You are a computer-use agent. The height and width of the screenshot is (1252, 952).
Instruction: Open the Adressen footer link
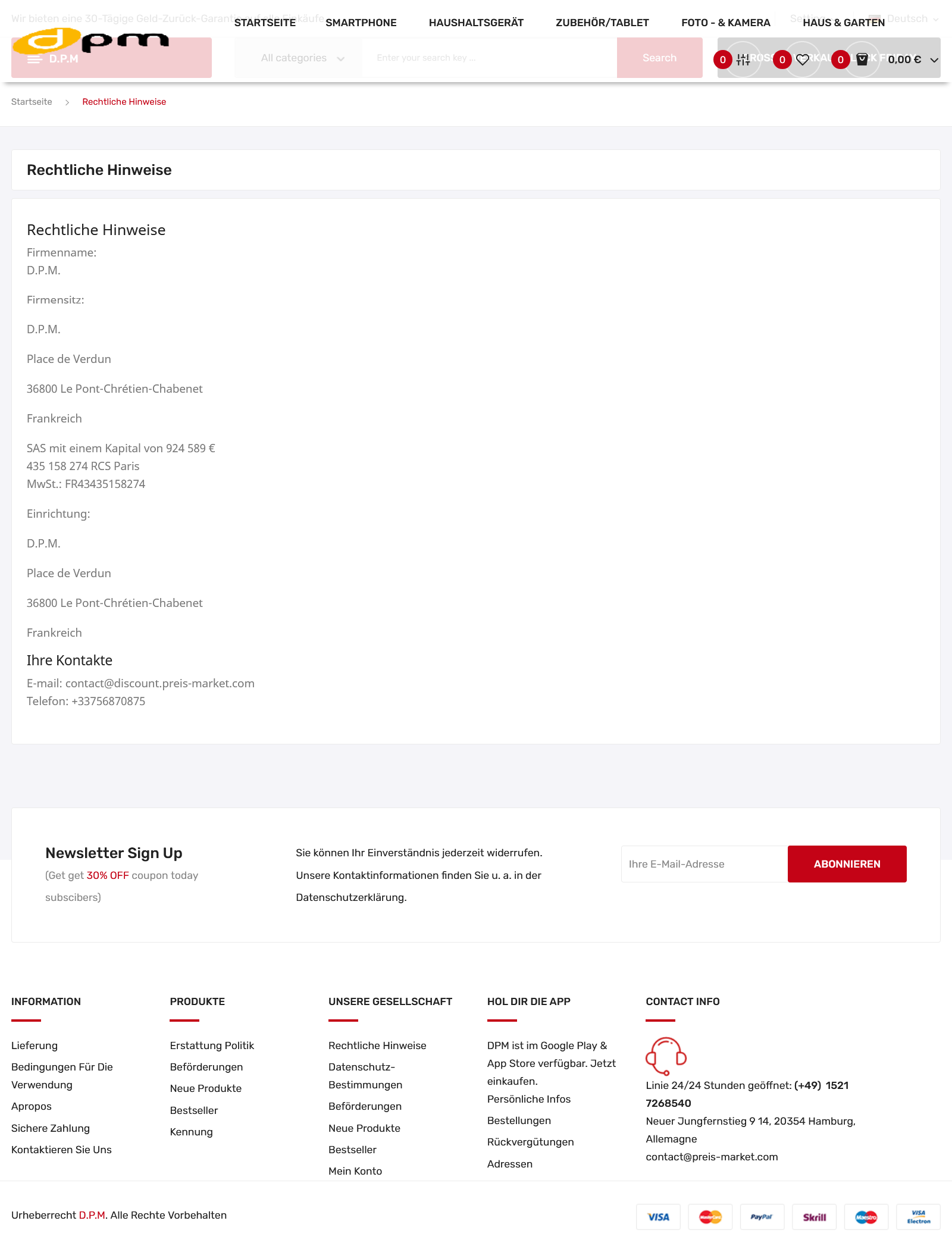click(510, 1164)
